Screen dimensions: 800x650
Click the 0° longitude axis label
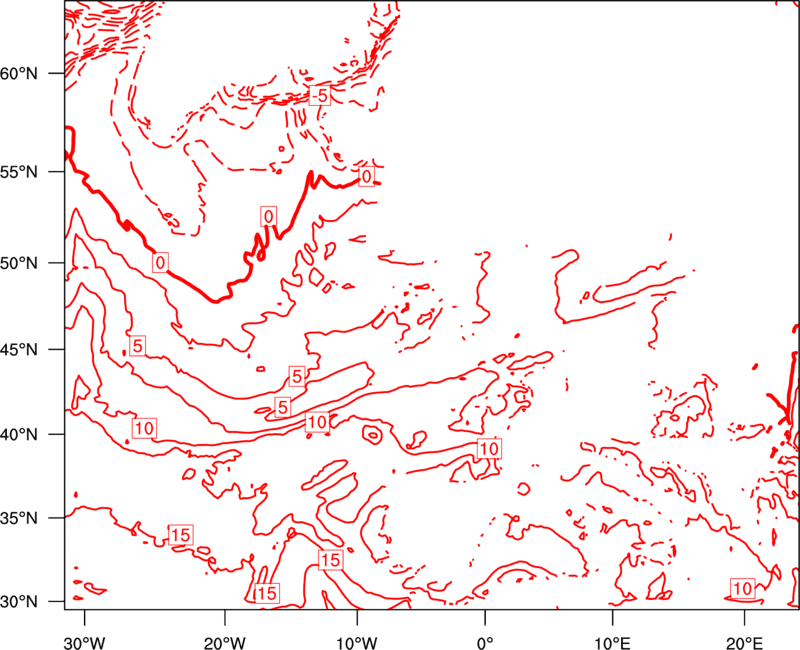click(485, 642)
